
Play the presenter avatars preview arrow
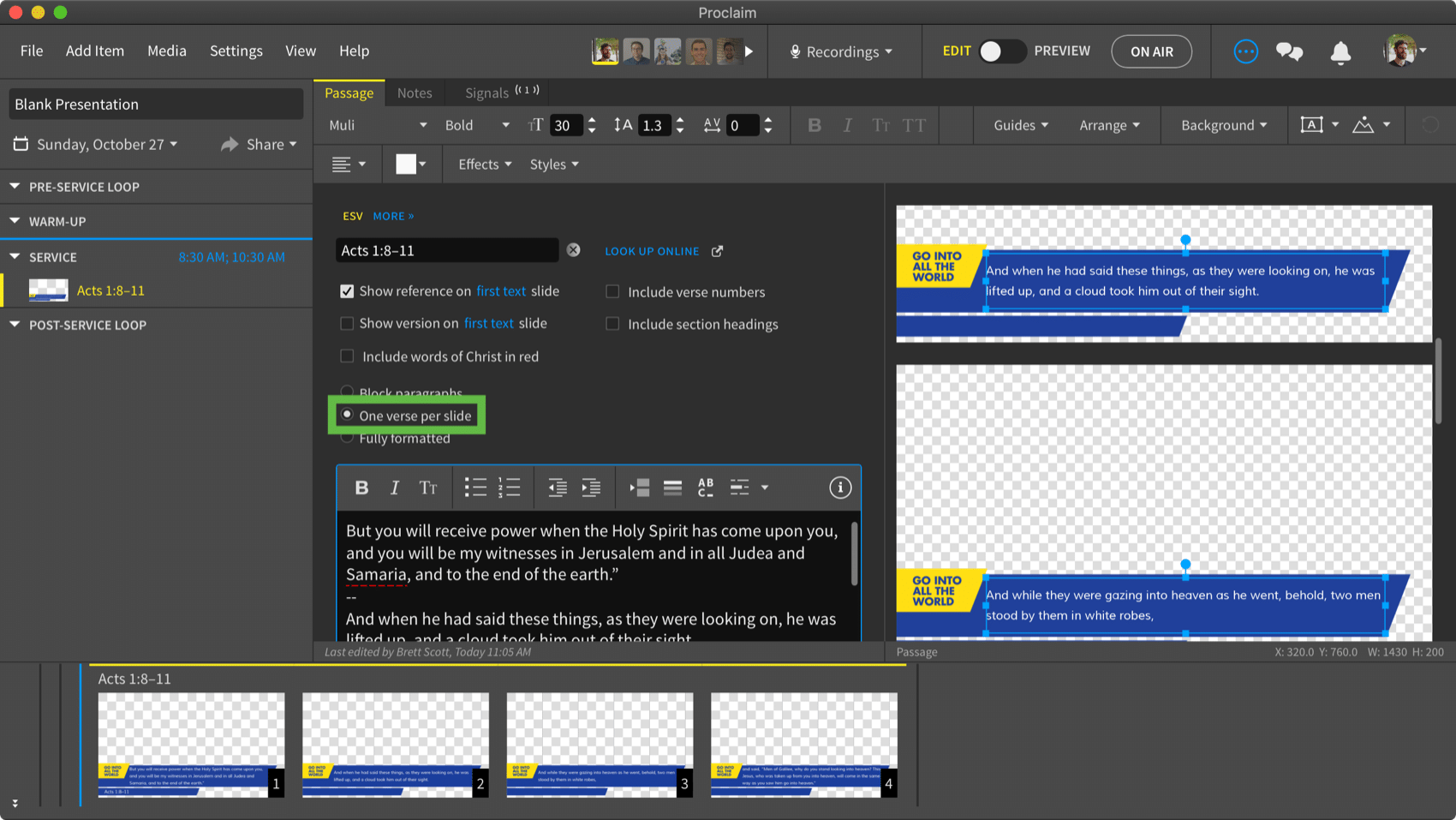click(x=749, y=51)
